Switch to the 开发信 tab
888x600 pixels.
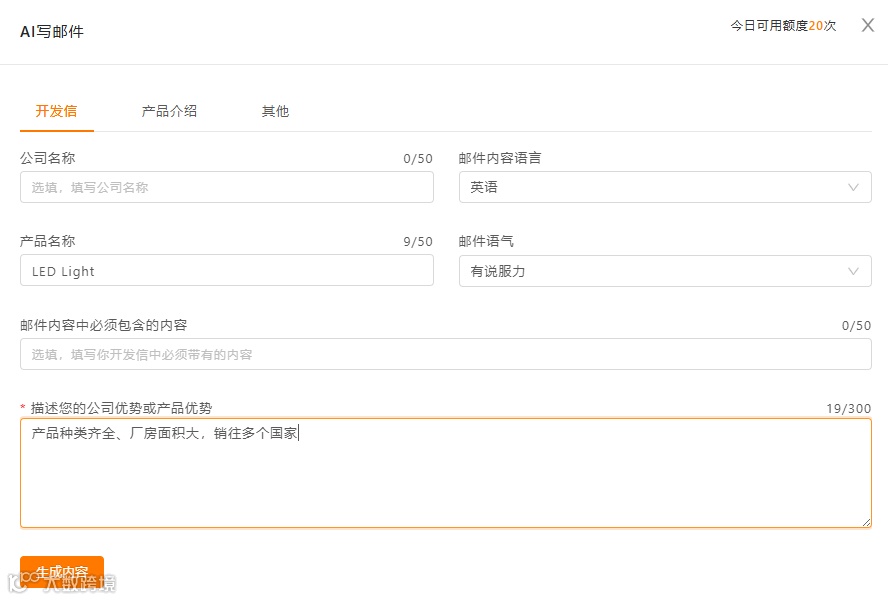[x=57, y=111]
